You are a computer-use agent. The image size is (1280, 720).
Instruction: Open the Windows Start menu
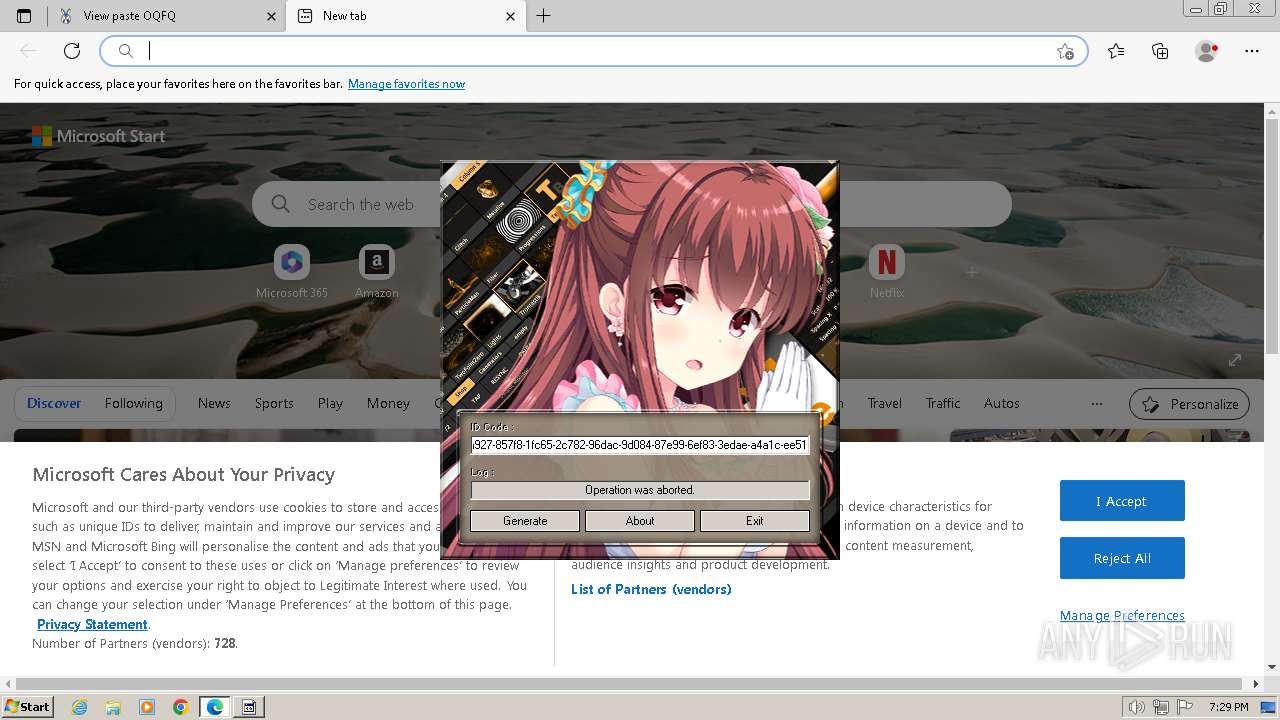click(x=27, y=707)
